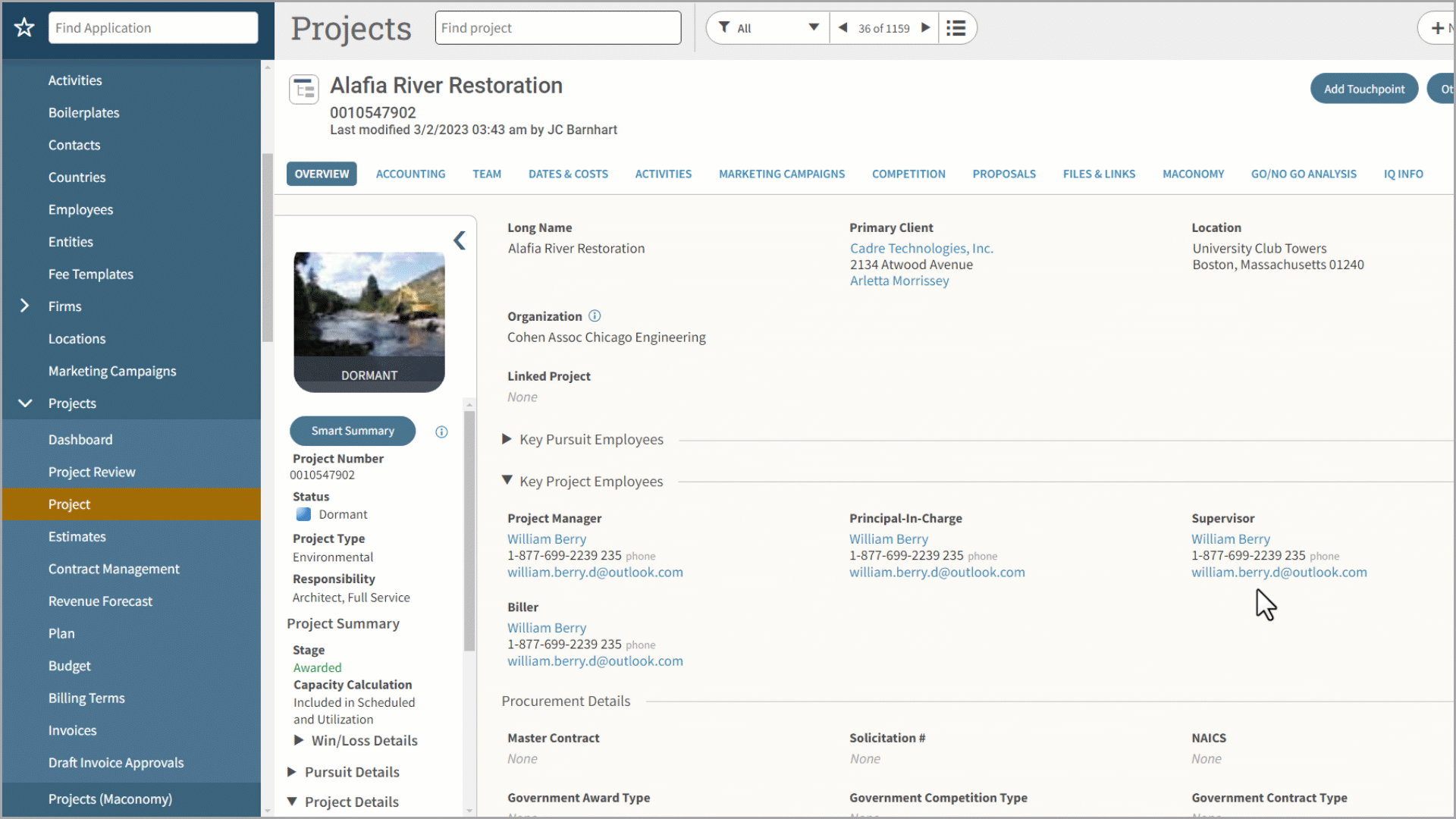Expand the Firms navigation item
Screen dimensions: 1456x819
(24, 306)
